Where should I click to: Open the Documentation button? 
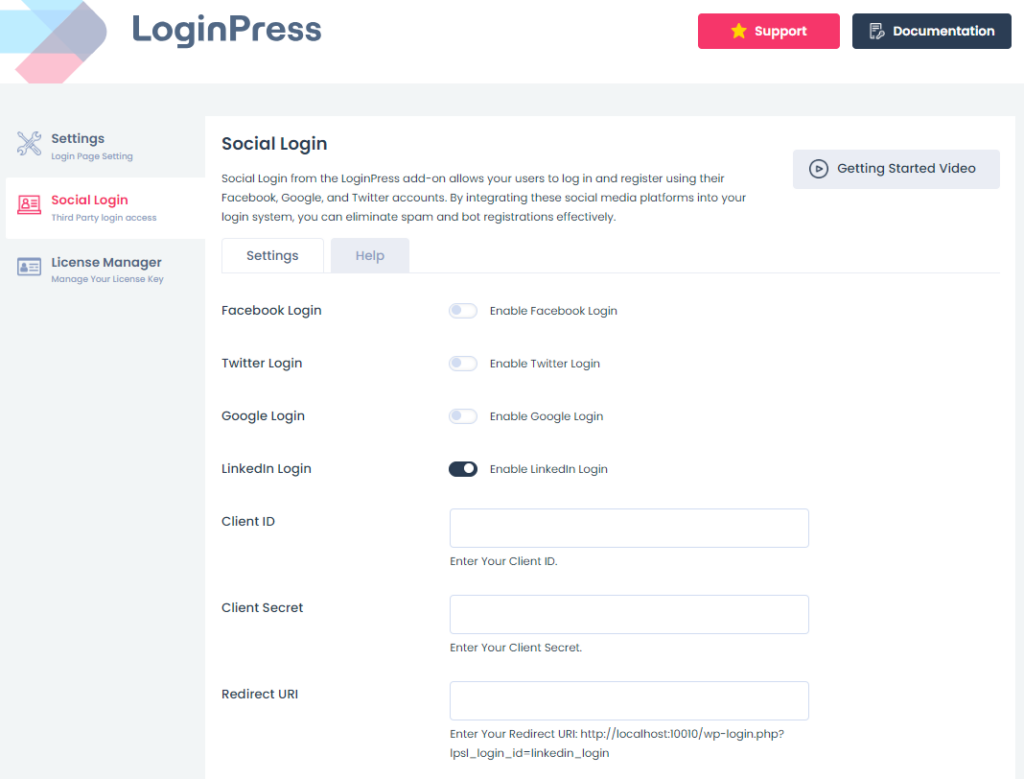click(x=931, y=31)
